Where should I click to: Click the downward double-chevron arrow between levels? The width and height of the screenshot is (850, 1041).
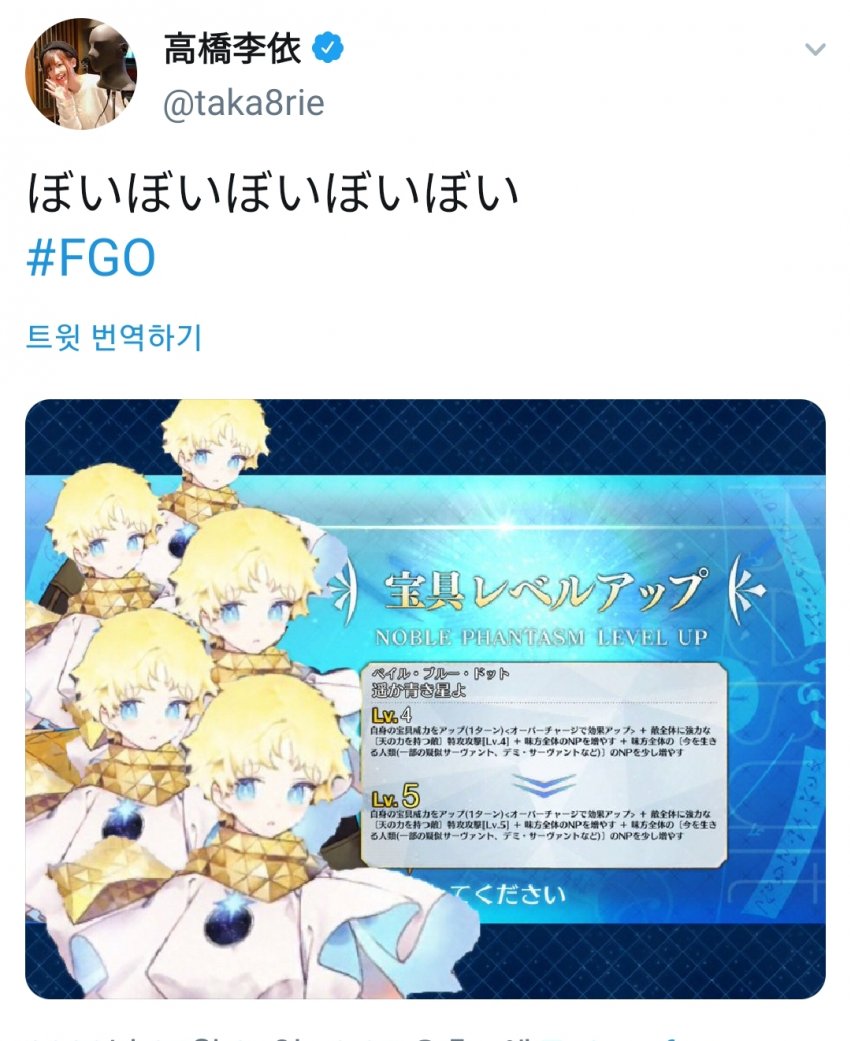543,784
